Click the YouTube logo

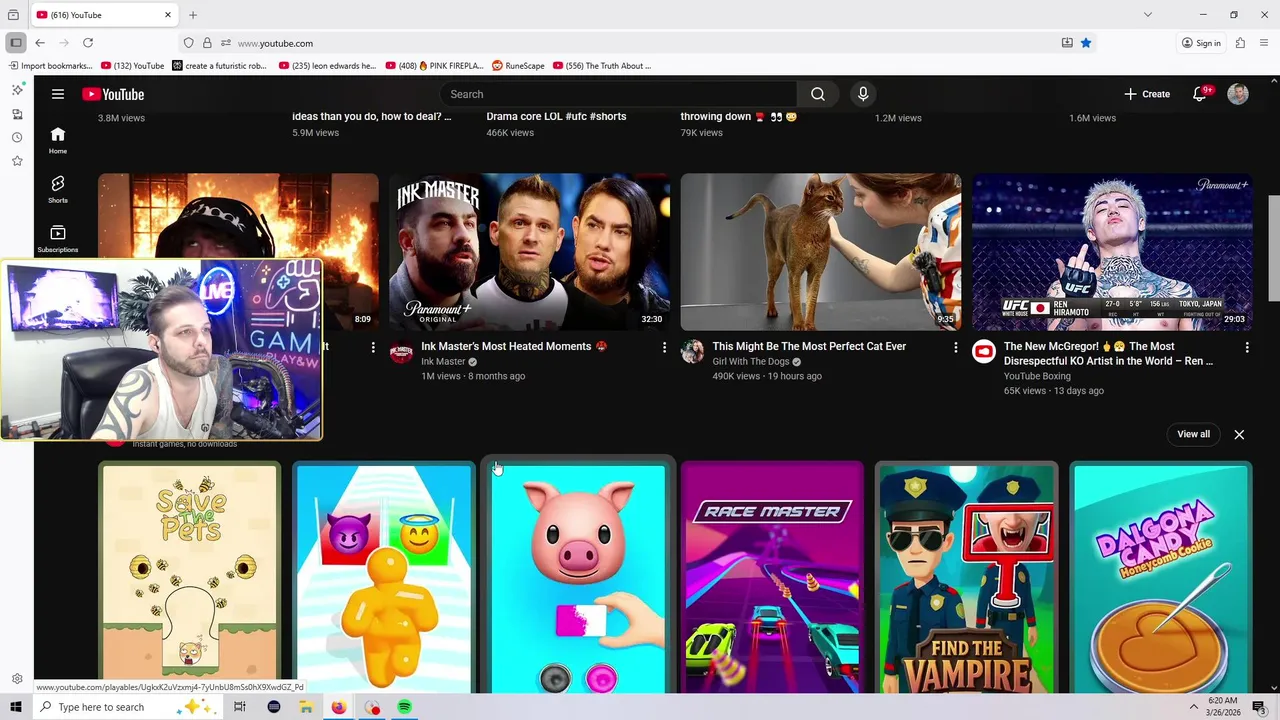point(113,94)
